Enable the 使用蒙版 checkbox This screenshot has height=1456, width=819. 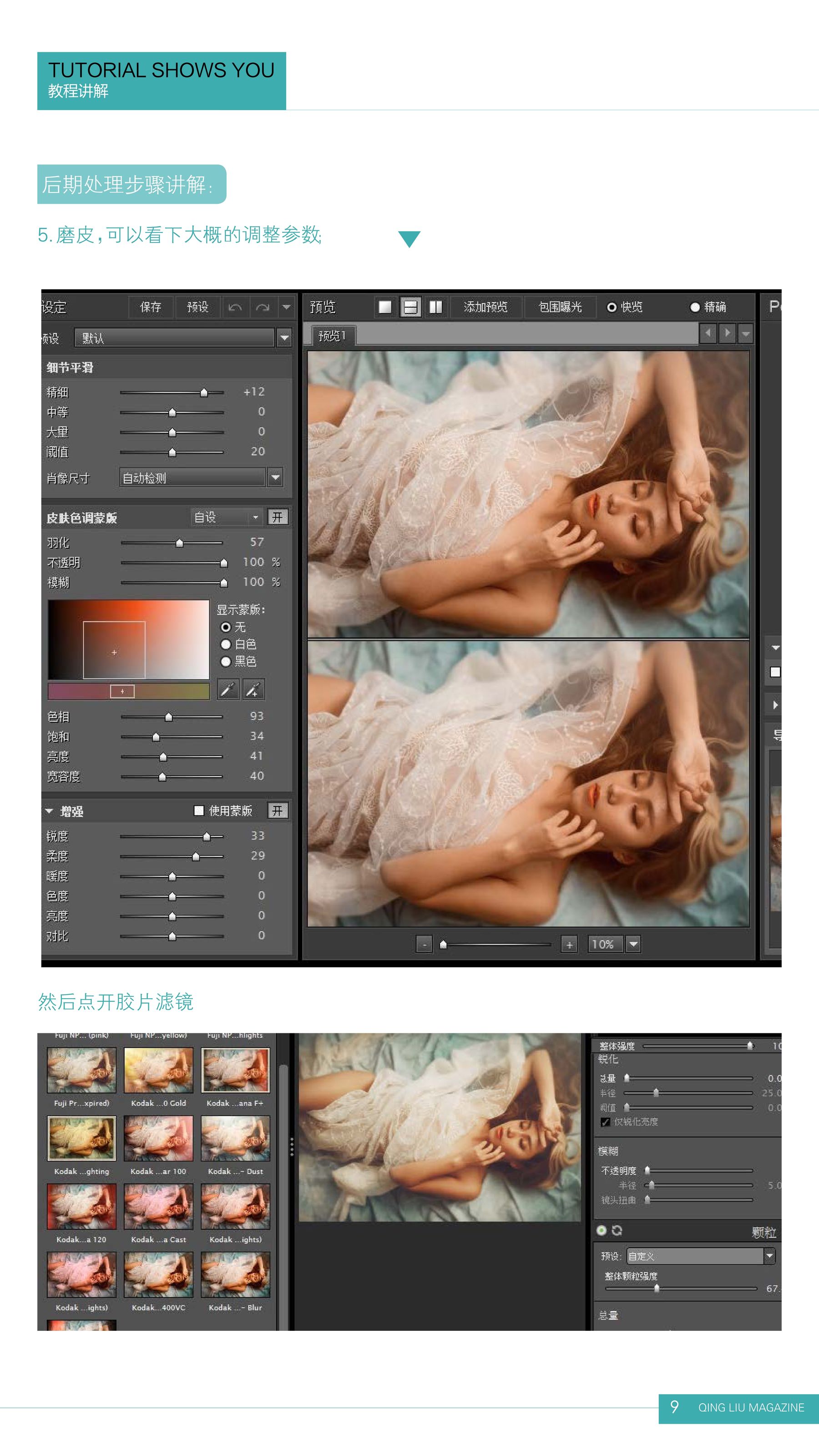pyautogui.click(x=199, y=810)
